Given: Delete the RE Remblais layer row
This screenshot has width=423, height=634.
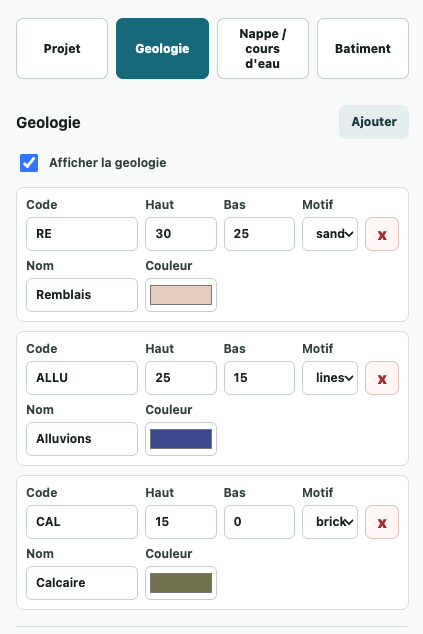Looking at the screenshot, I should tap(382, 234).
